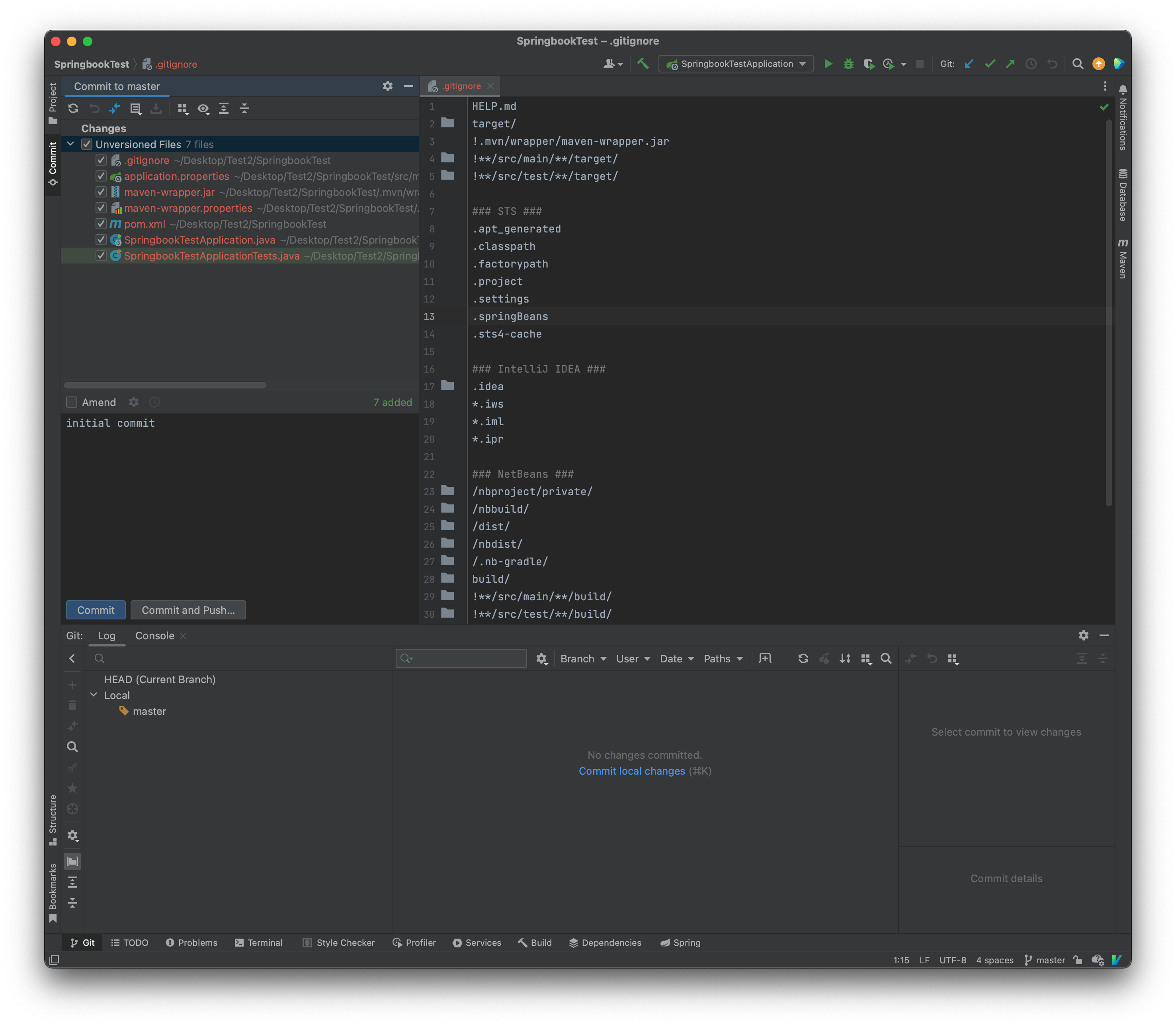Open the User filter dropdown
This screenshot has width=1176, height=1027.
[x=633, y=658]
